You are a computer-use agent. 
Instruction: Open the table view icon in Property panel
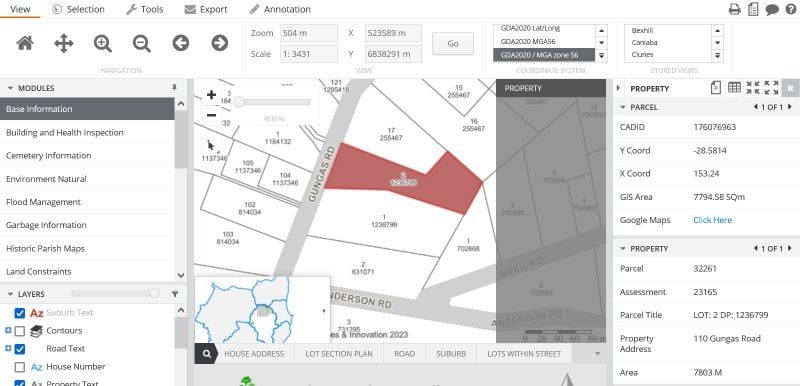(734, 88)
